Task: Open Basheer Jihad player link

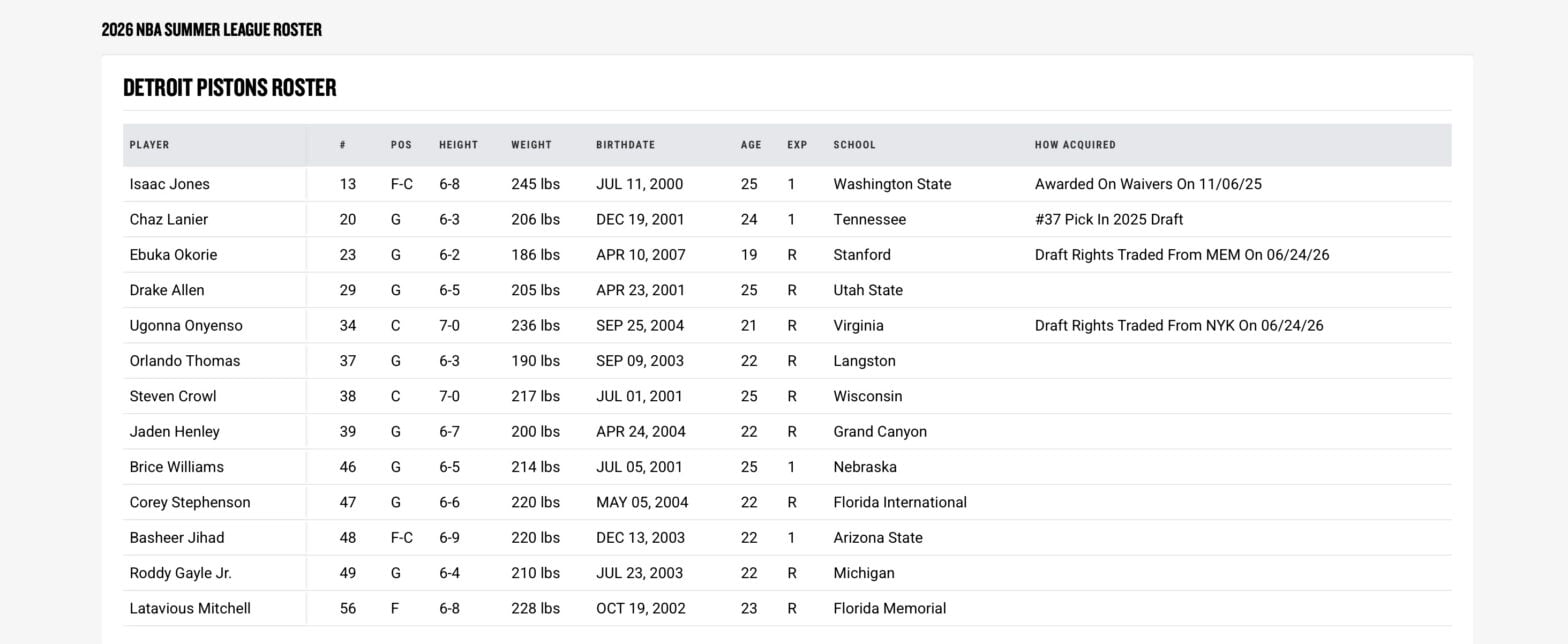Action: 177,538
